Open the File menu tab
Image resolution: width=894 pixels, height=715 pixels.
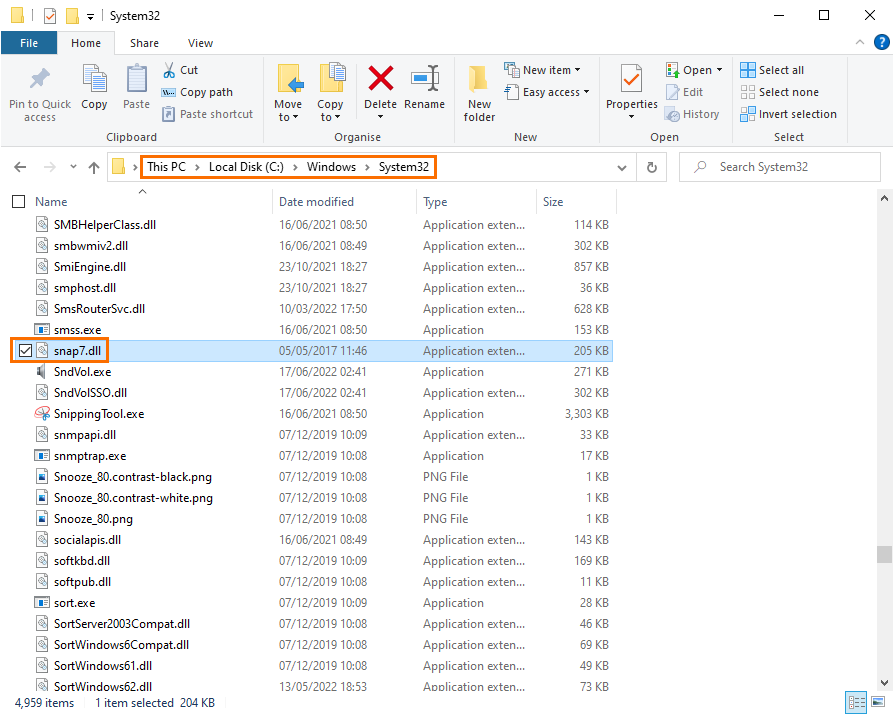pyautogui.click(x=29, y=43)
